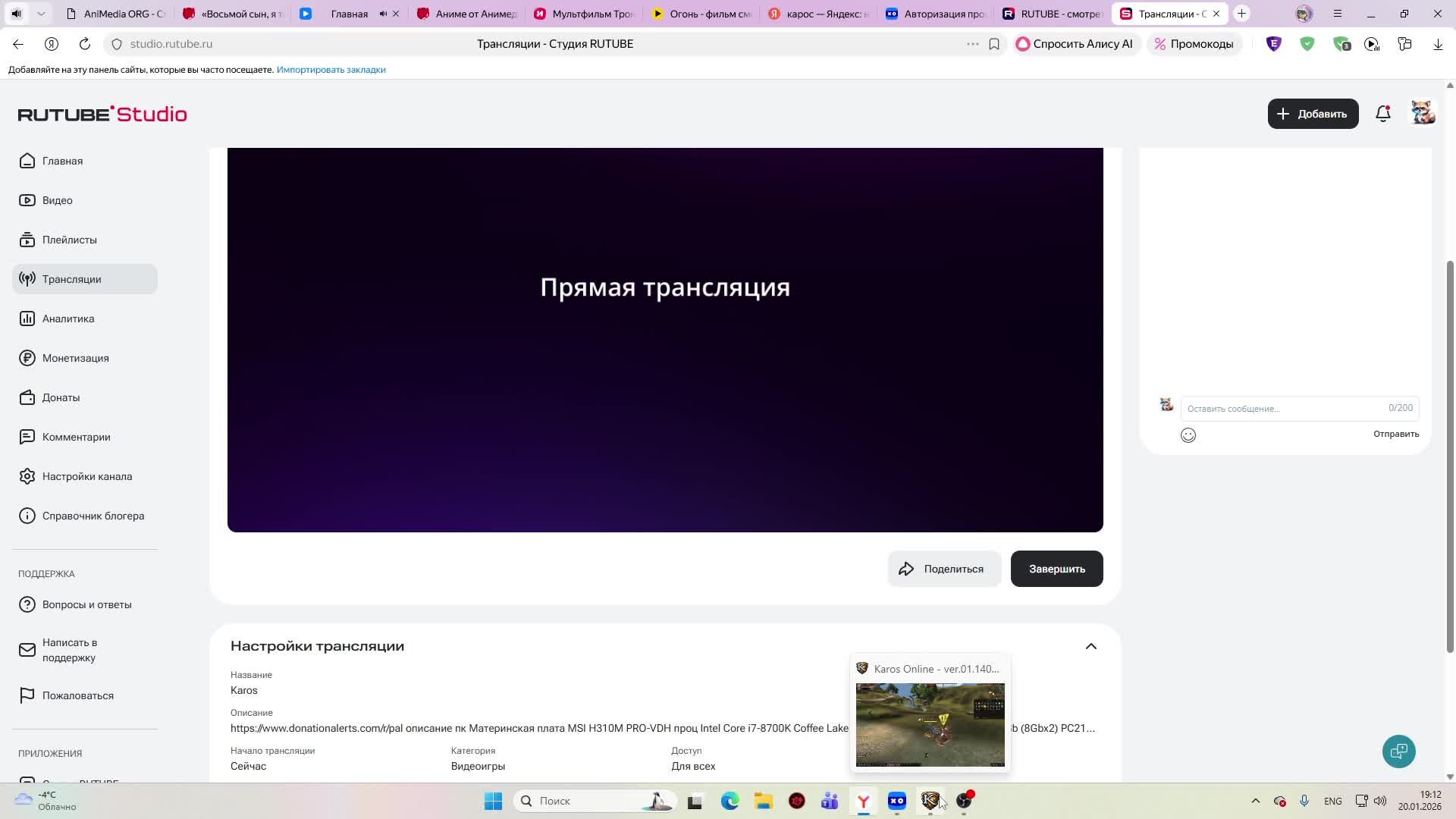Open the tab history dropdown arrow
Image resolution: width=1456 pixels, height=819 pixels.
(41, 13)
